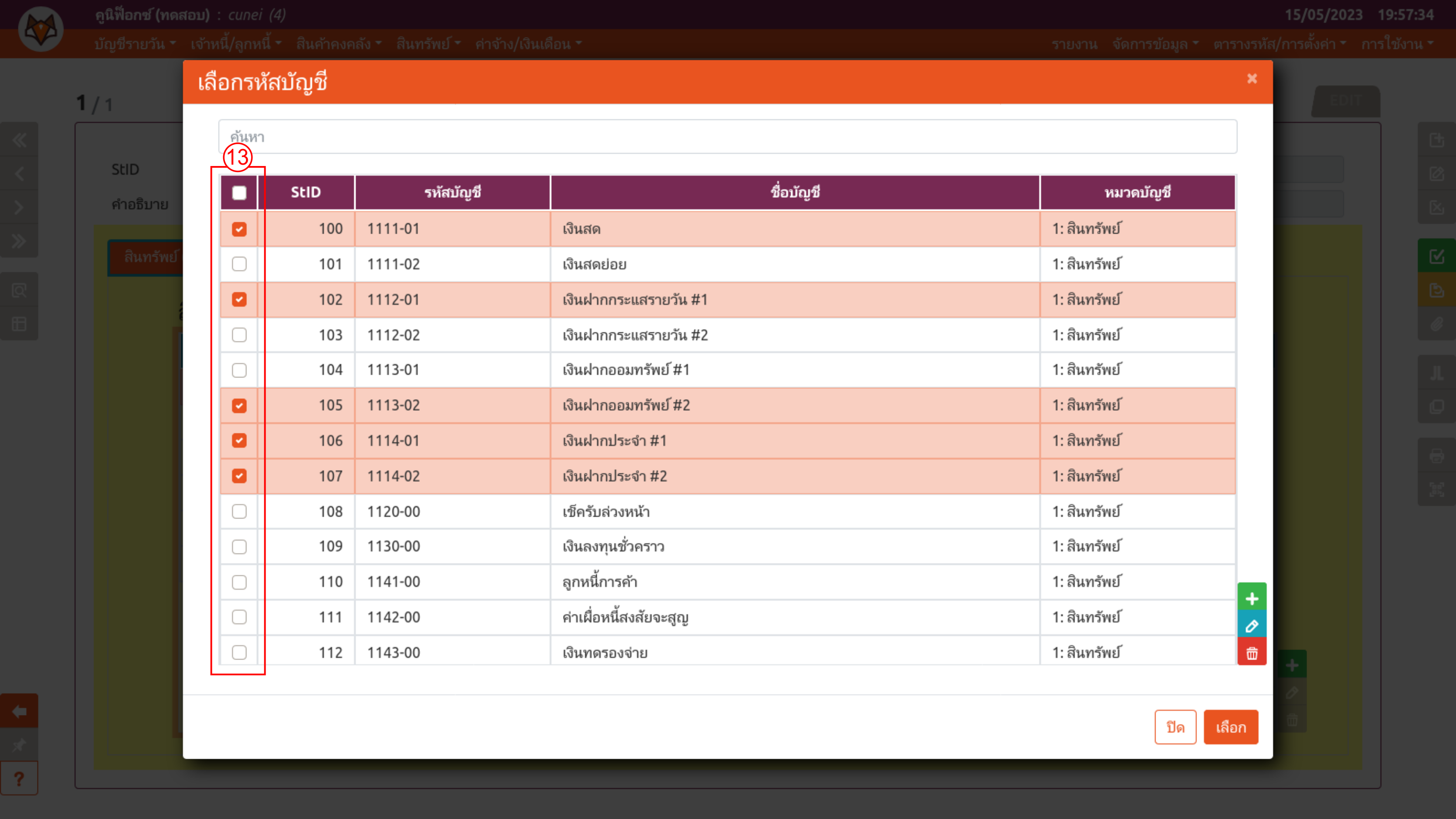Click the ค้นหา search field
Screen dimensions: 1456x819
pos(727,137)
